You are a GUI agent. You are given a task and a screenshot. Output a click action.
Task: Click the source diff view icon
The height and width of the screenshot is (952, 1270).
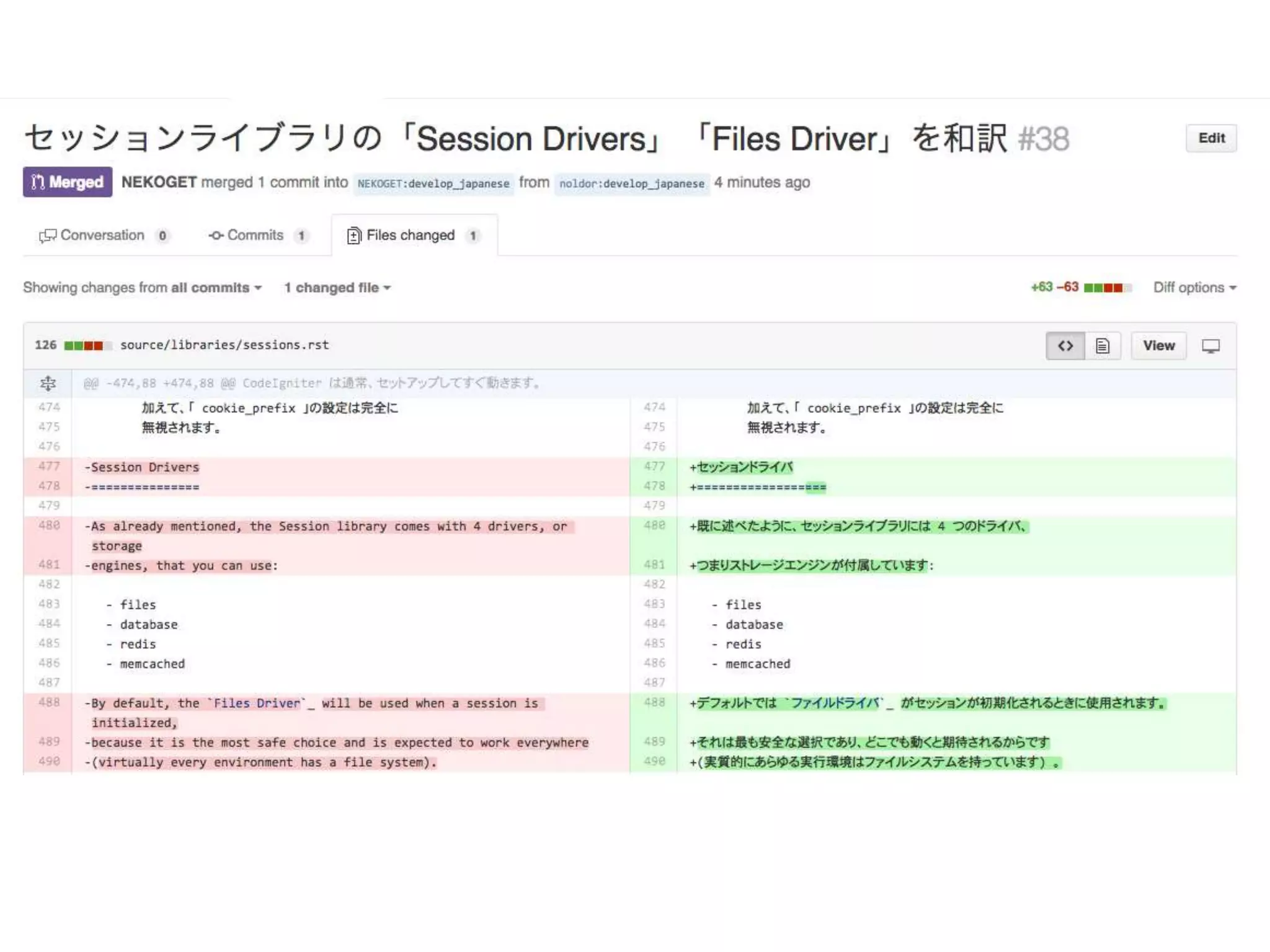coord(1065,346)
